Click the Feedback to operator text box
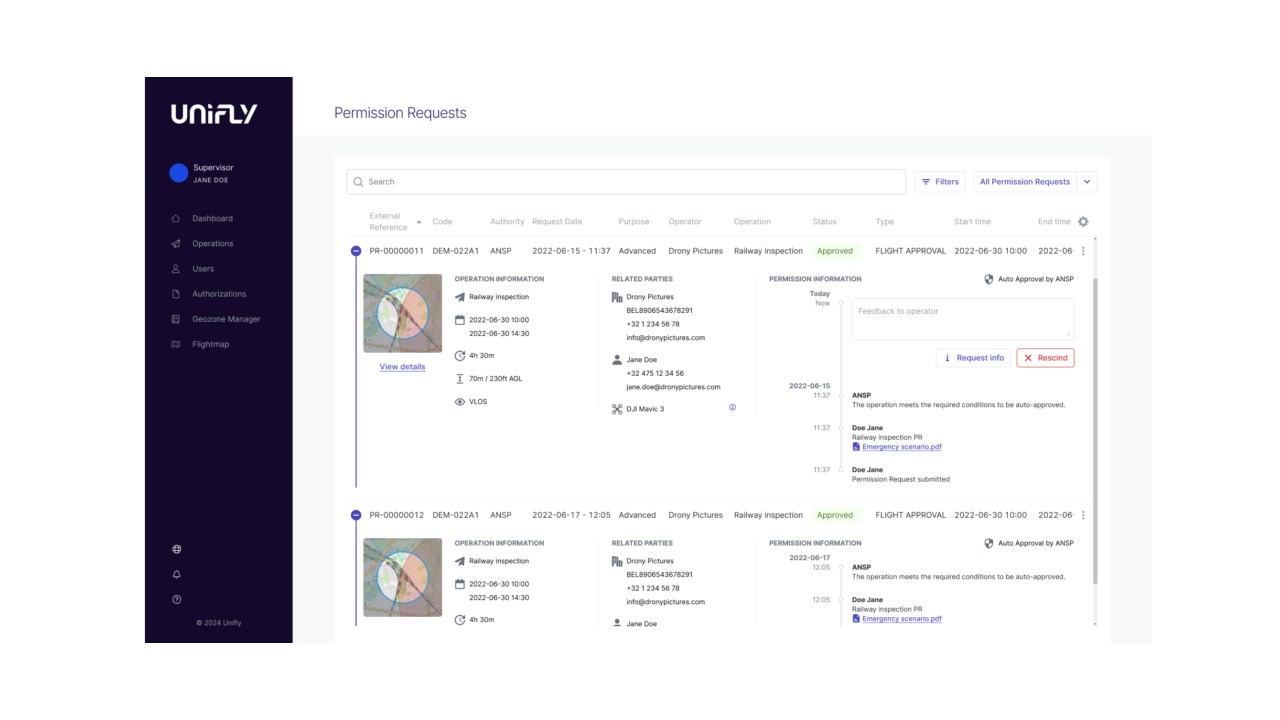Screen dimensions: 1280x720 tap(962, 318)
